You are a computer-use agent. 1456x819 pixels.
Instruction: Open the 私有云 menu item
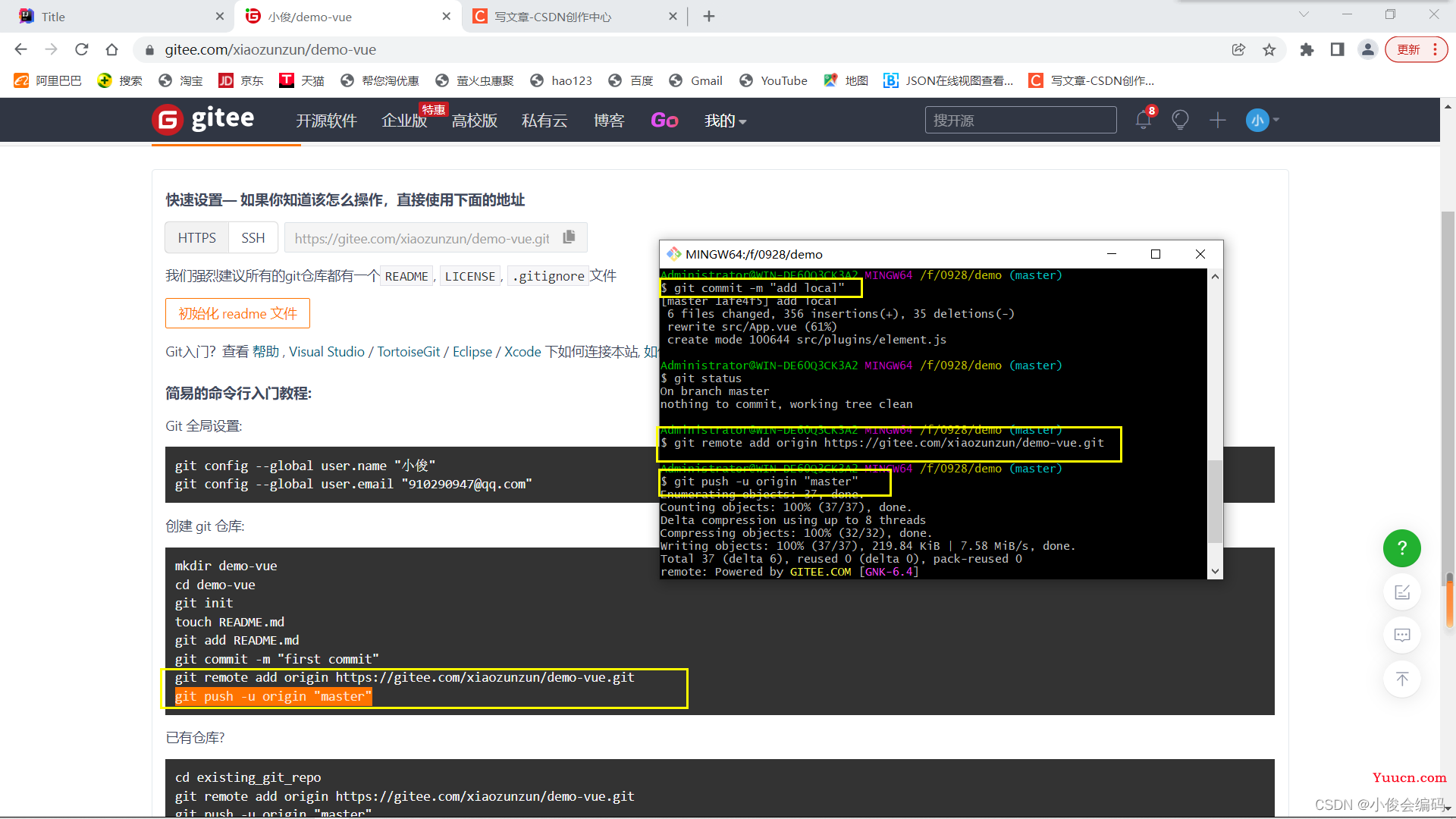(544, 121)
